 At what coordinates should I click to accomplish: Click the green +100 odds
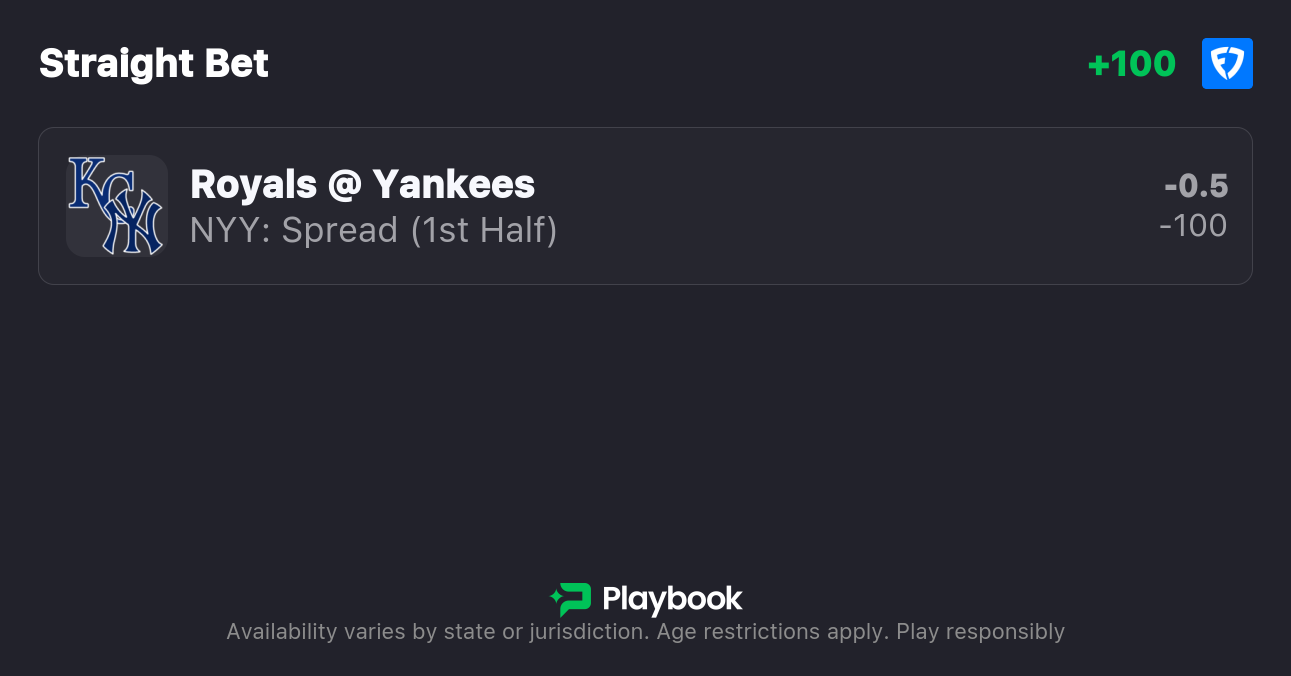point(1131,64)
